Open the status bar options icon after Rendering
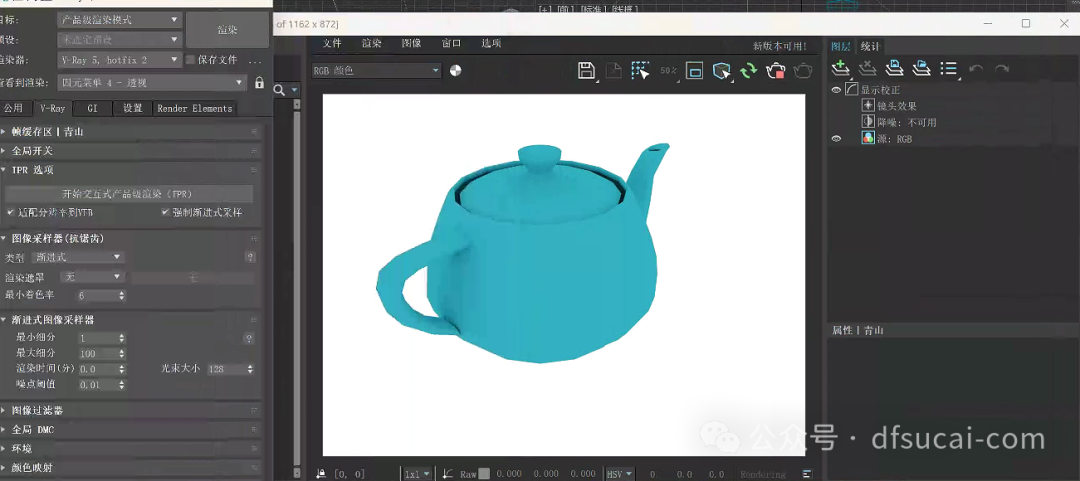Image resolution: width=1080 pixels, height=481 pixels. 807,474
